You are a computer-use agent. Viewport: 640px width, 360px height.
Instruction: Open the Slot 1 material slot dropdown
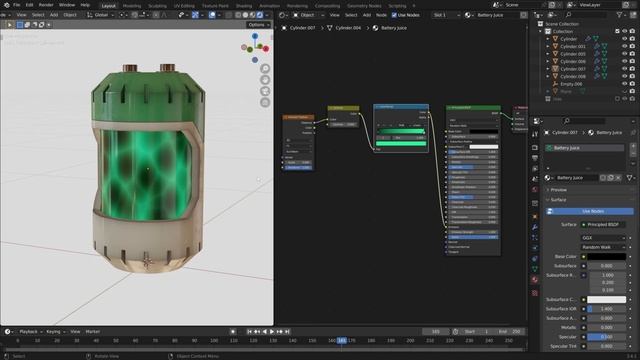[x=446, y=15]
